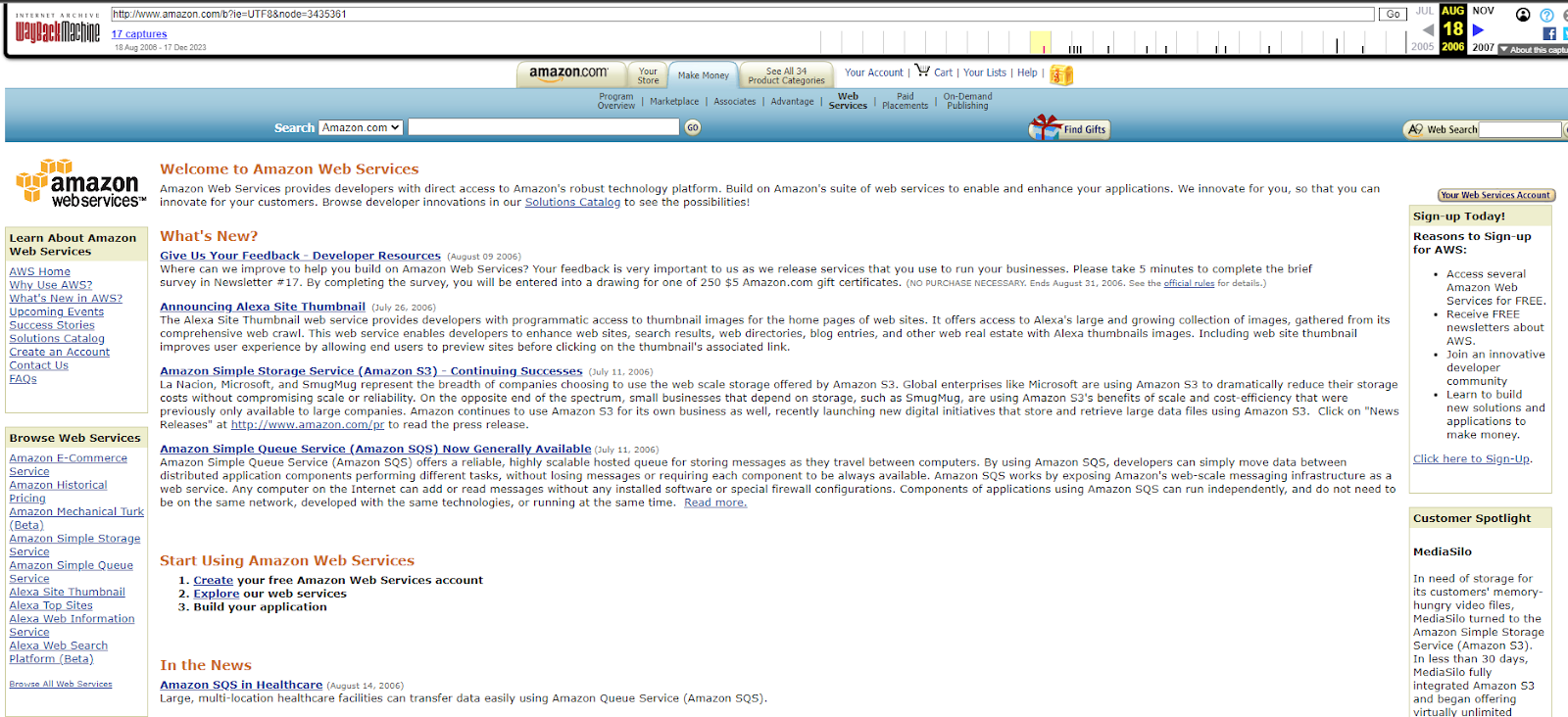The image size is (1568, 717).
Task: Click the A9 Web Search icon
Action: pos(1414,129)
